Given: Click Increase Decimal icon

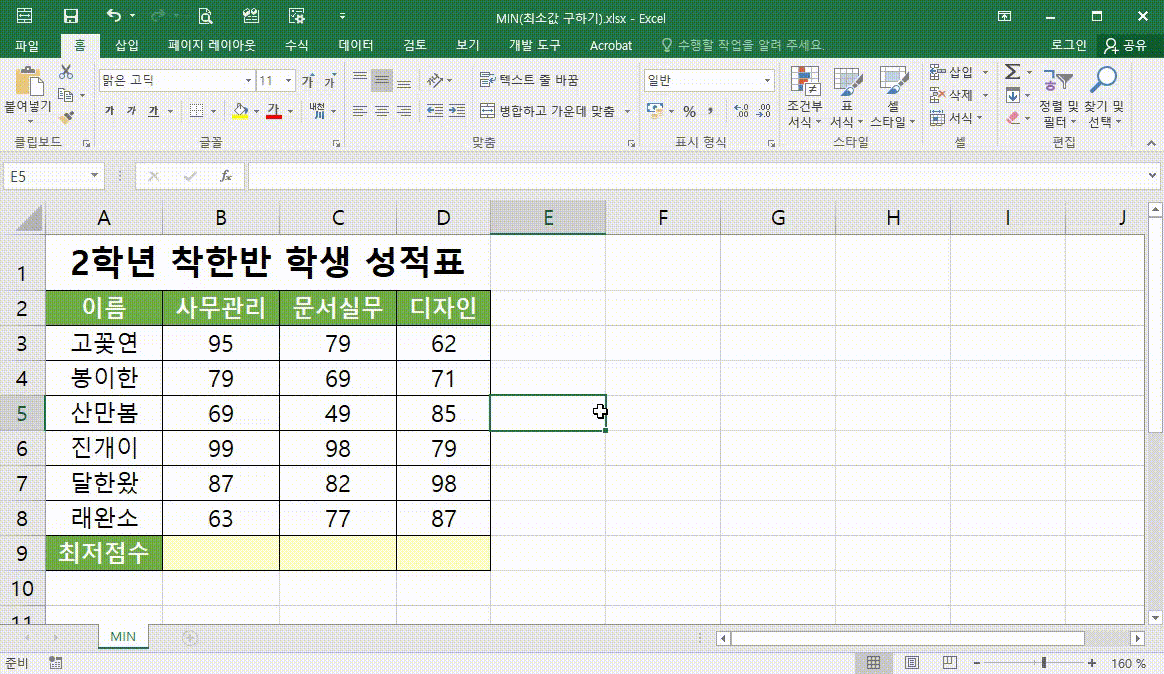Looking at the screenshot, I should point(741,111).
